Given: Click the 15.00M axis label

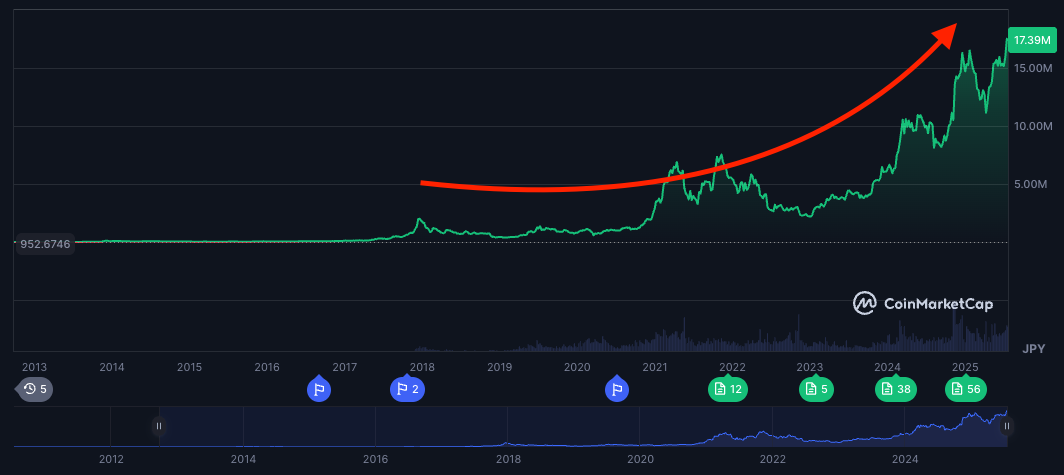Looking at the screenshot, I should click(1033, 69).
